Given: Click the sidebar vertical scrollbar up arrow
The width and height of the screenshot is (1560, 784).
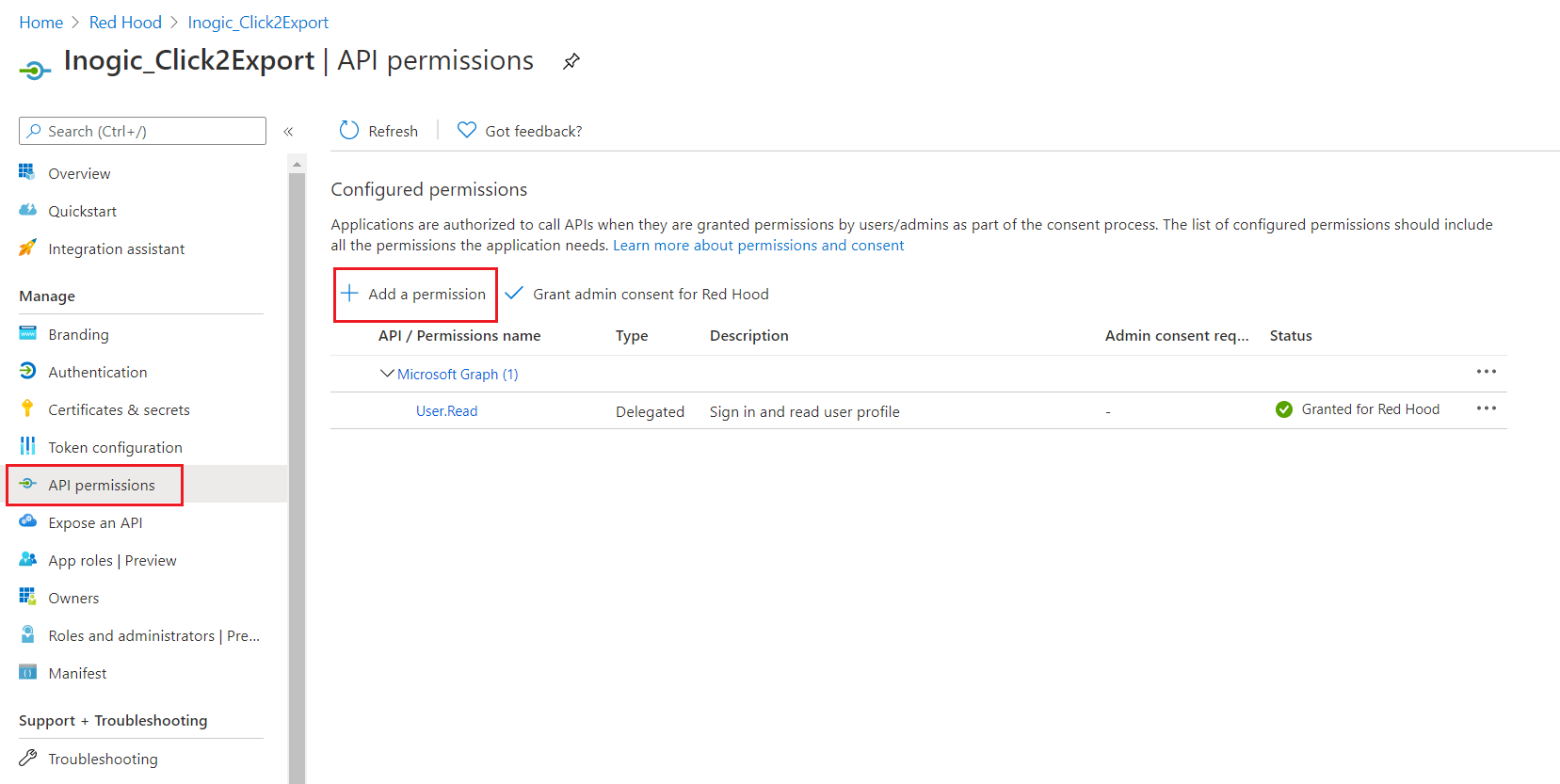Looking at the screenshot, I should pyautogui.click(x=298, y=164).
